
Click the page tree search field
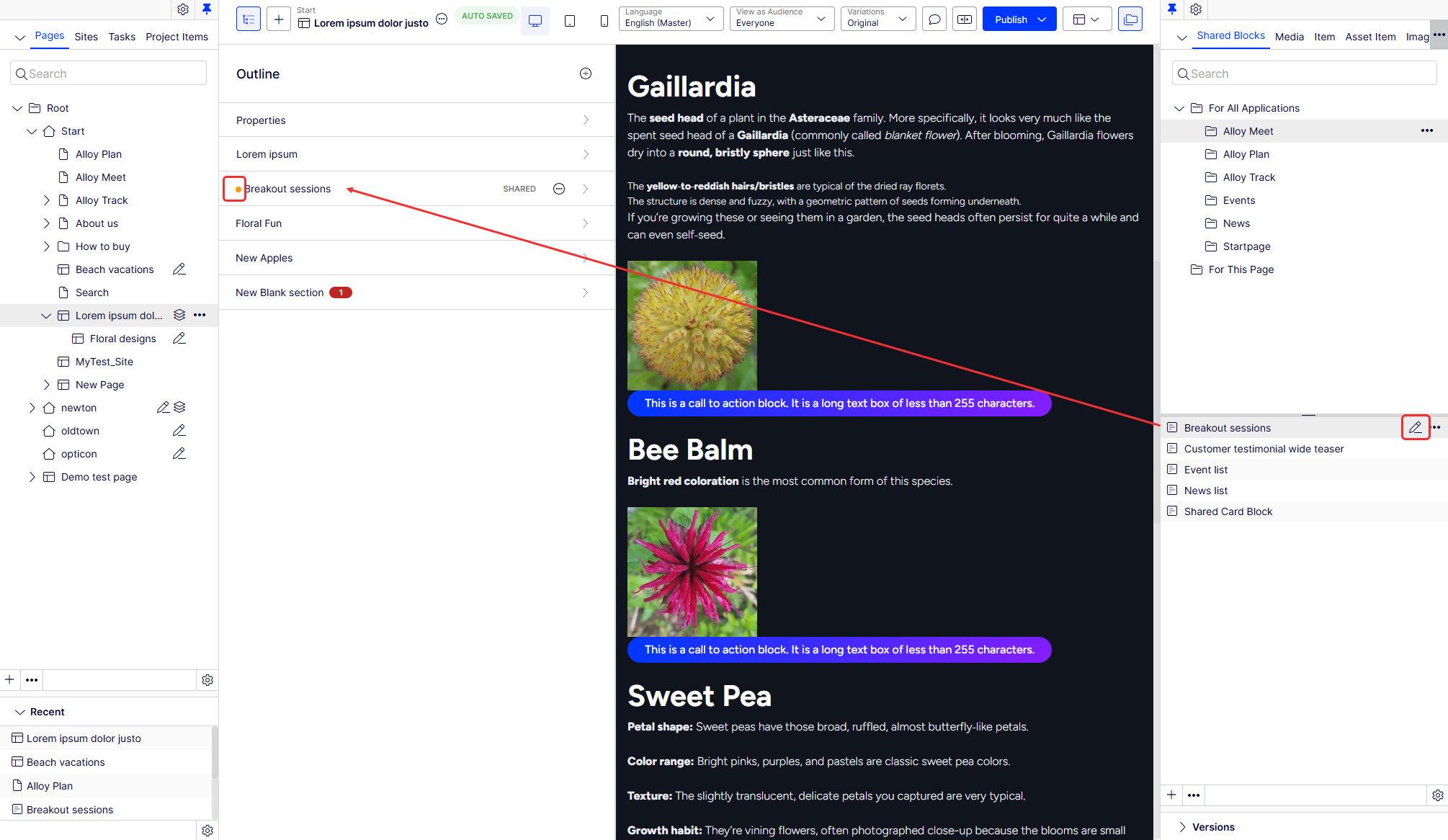click(x=109, y=73)
